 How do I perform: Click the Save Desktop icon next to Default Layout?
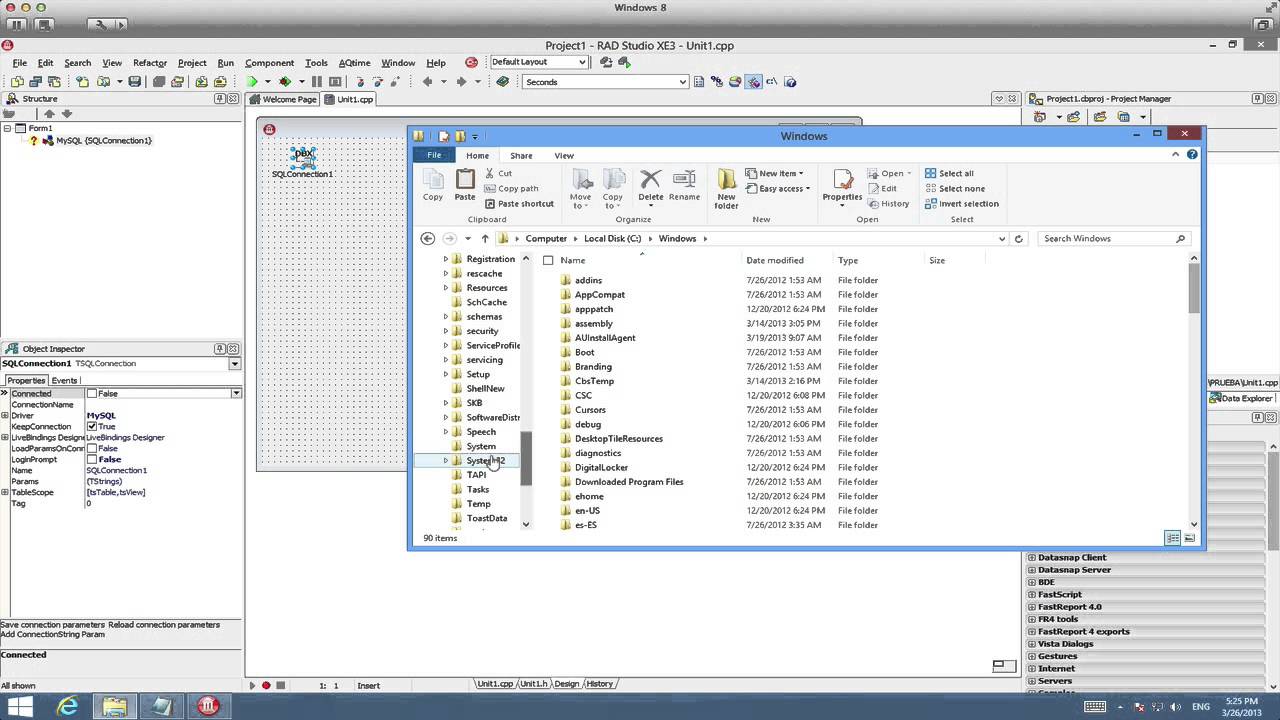tap(606, 62)
